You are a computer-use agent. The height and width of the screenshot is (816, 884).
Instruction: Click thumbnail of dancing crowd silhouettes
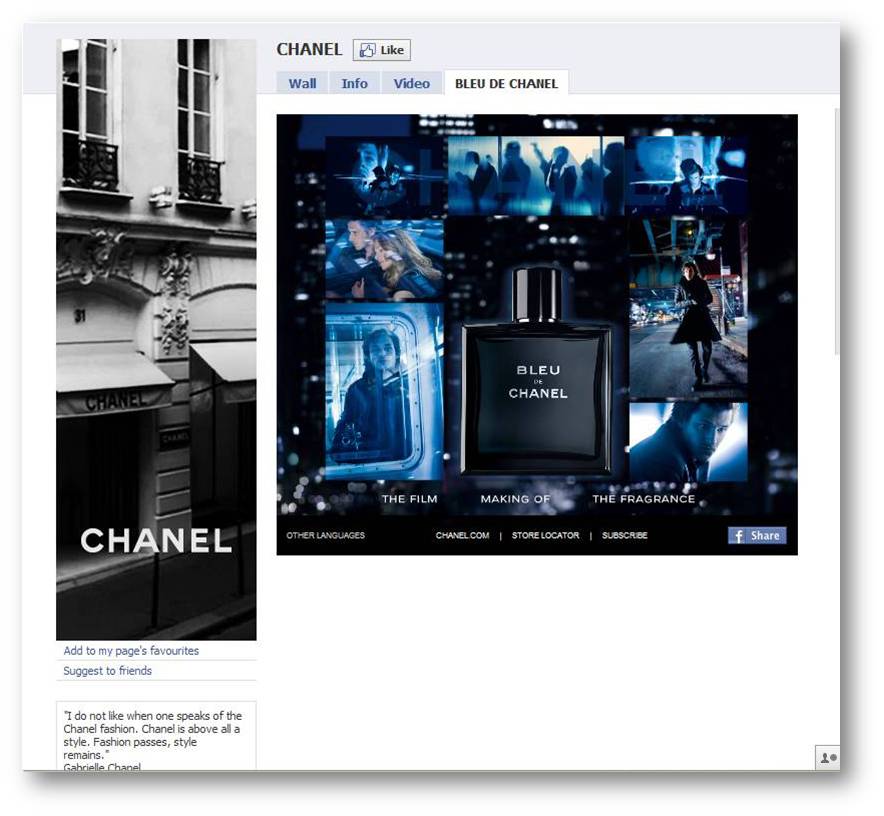point(536,175)
